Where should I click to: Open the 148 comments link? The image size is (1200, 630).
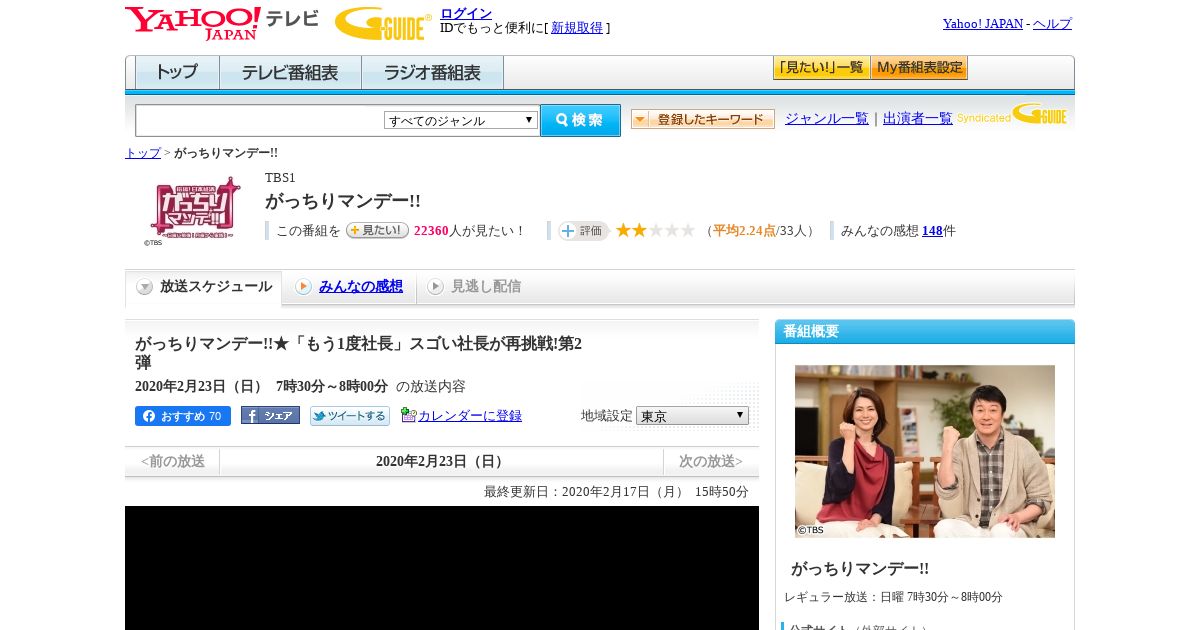tap(932, 231)
